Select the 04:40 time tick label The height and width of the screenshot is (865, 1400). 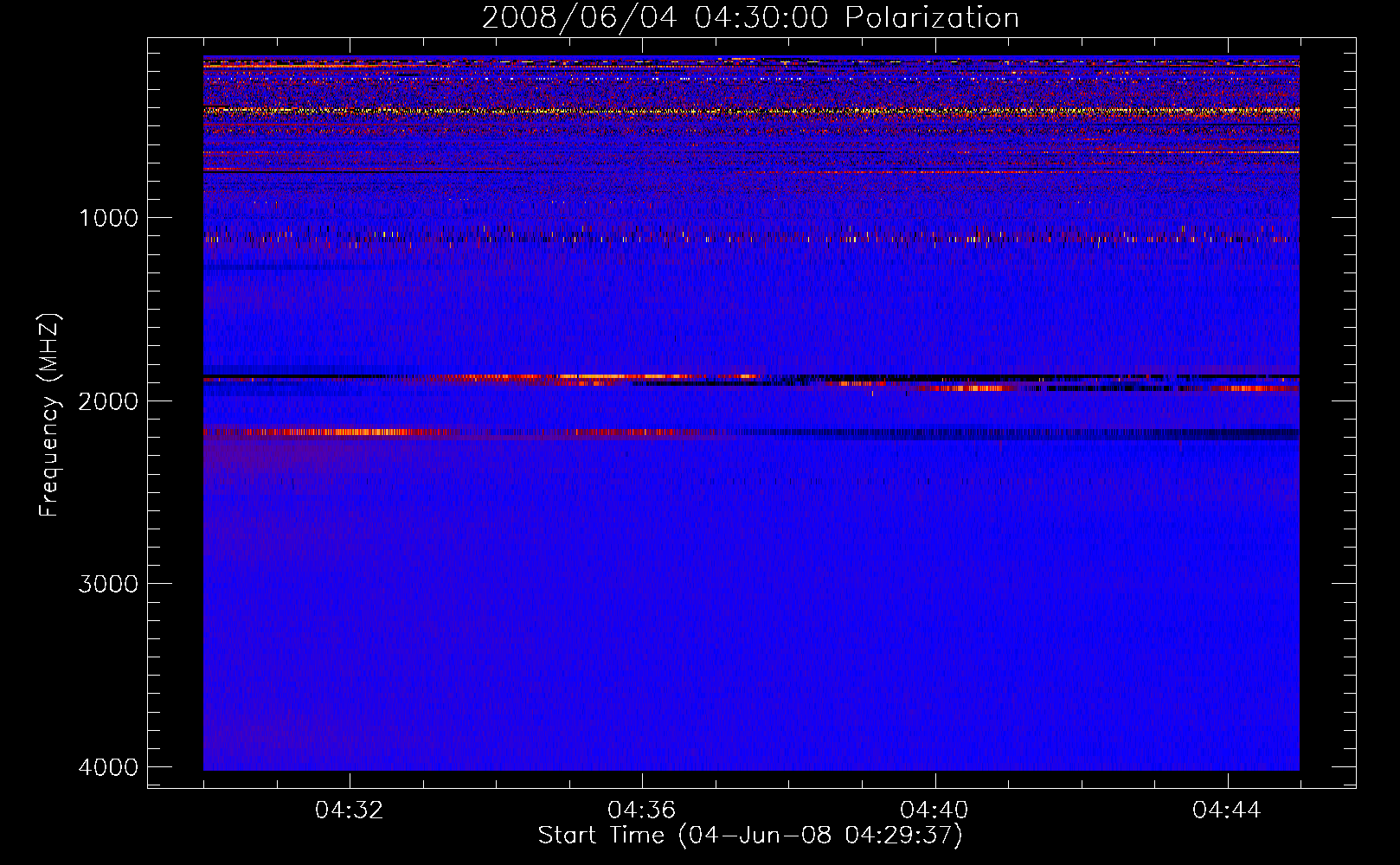point(934,811)
